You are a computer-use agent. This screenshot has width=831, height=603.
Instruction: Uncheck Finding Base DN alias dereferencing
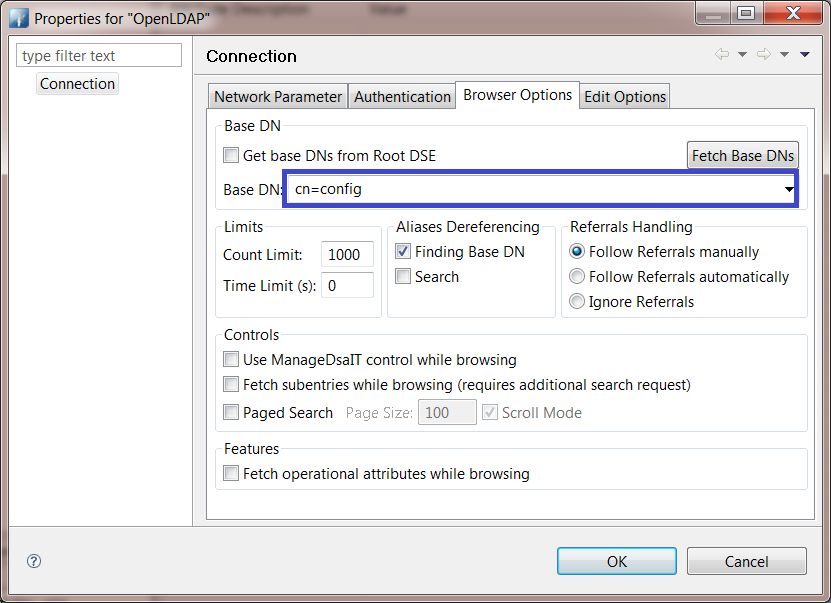[403, 251]
